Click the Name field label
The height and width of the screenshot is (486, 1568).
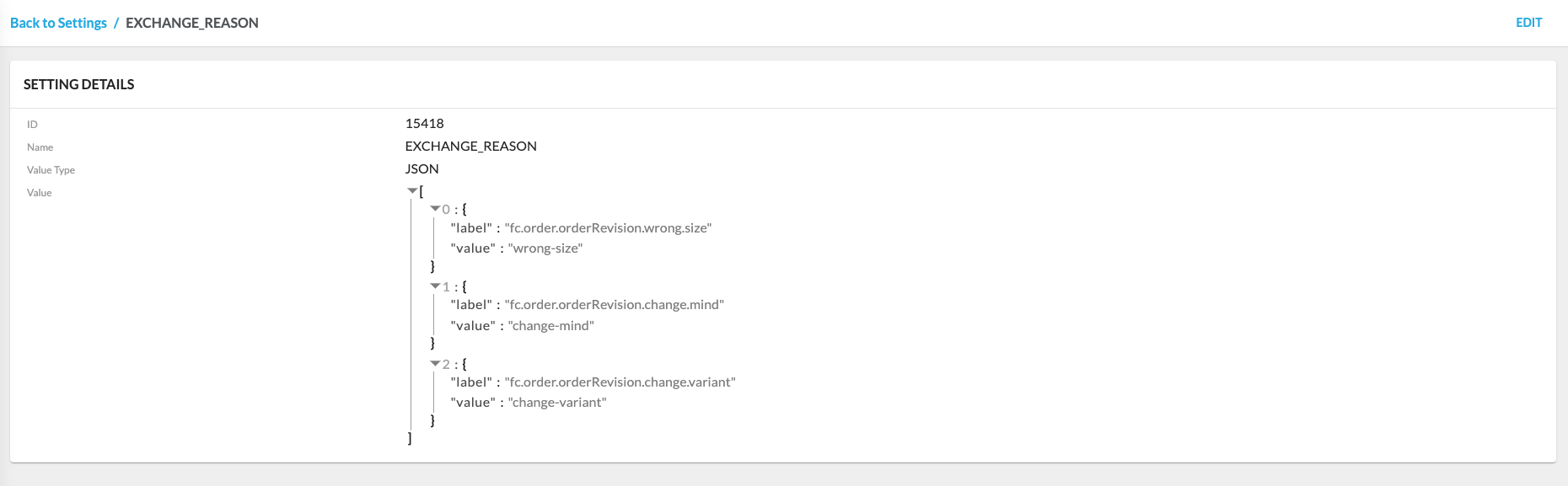[40, 147]
